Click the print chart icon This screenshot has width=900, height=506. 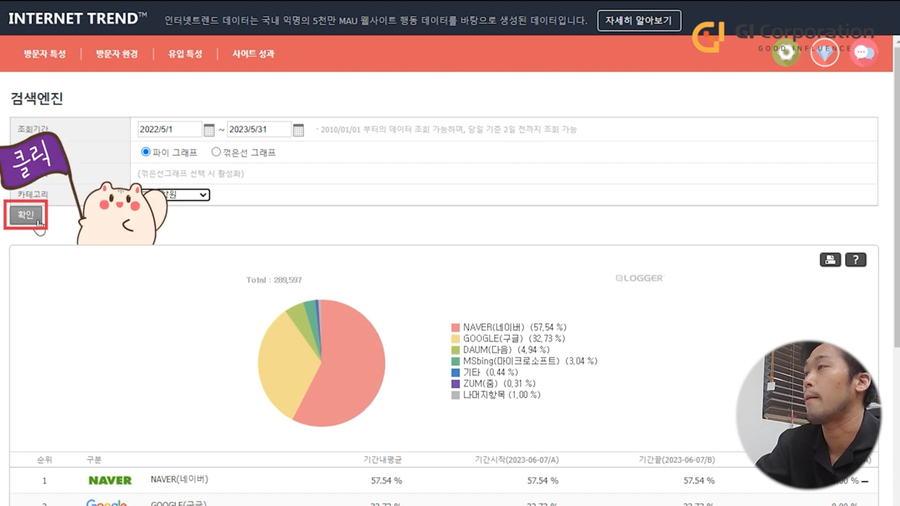pos(830,260)
